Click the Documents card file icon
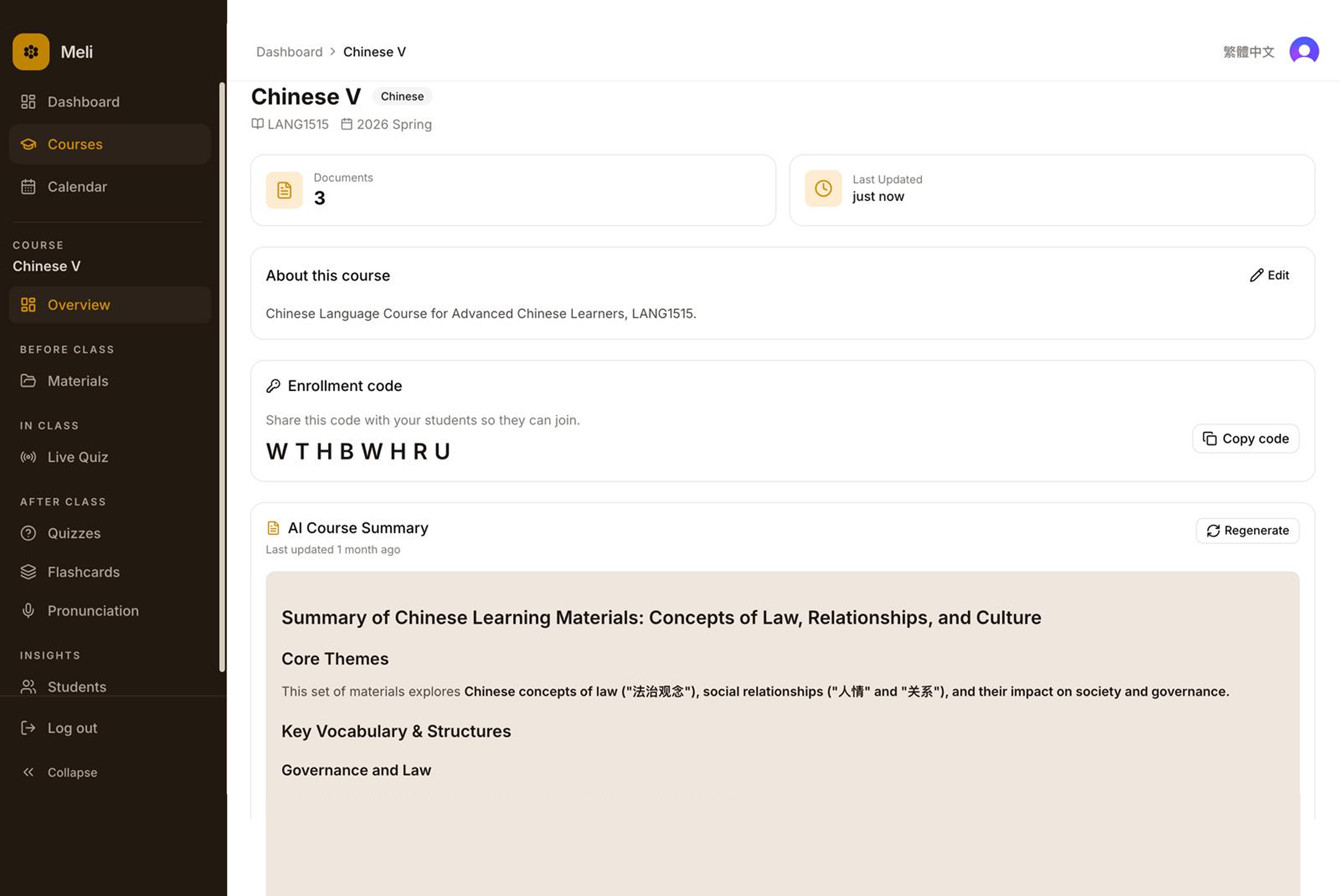This screenshot has height=896, width=1343. [x=284, y=190]
